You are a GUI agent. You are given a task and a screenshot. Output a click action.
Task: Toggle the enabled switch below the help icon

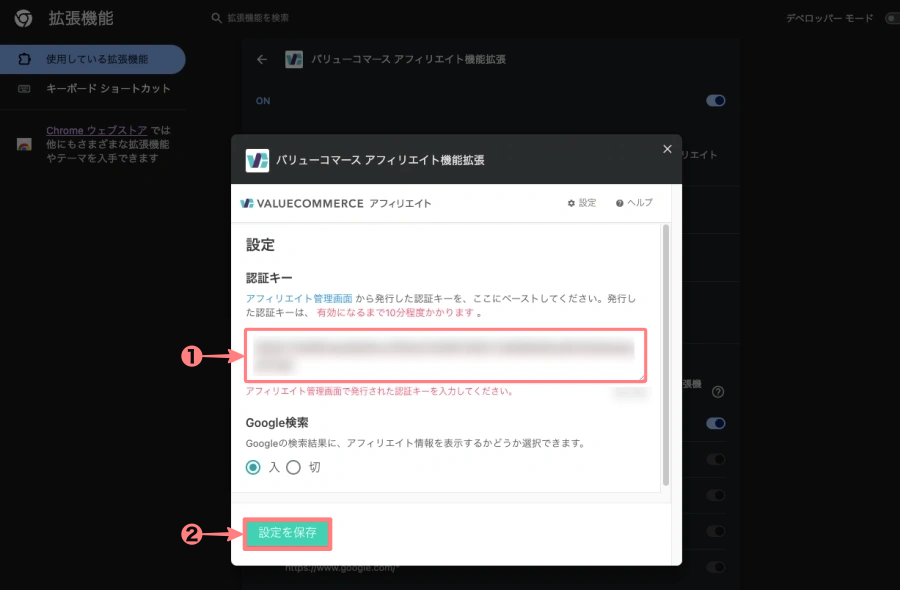(716, 424)
